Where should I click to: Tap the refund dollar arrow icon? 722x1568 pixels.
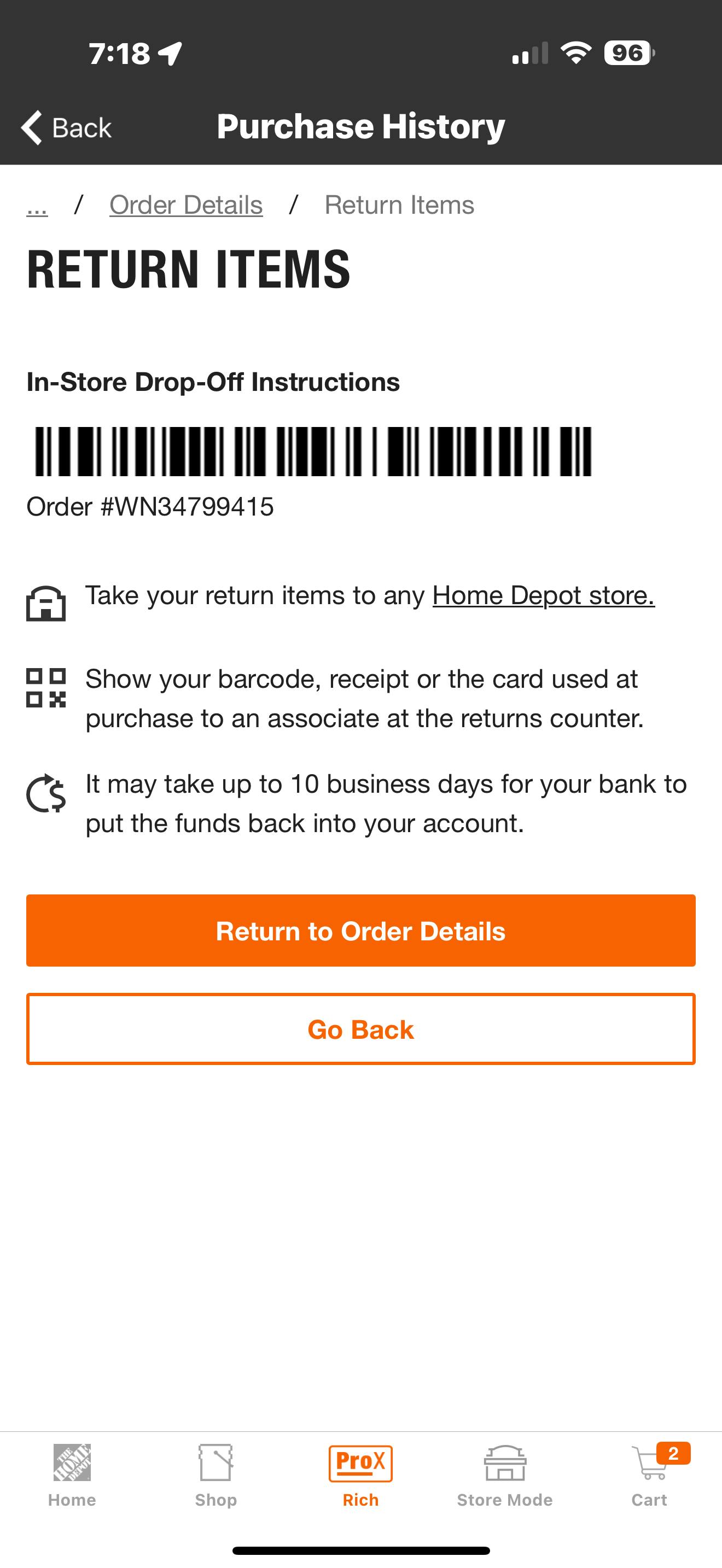[x=45, y=794]
